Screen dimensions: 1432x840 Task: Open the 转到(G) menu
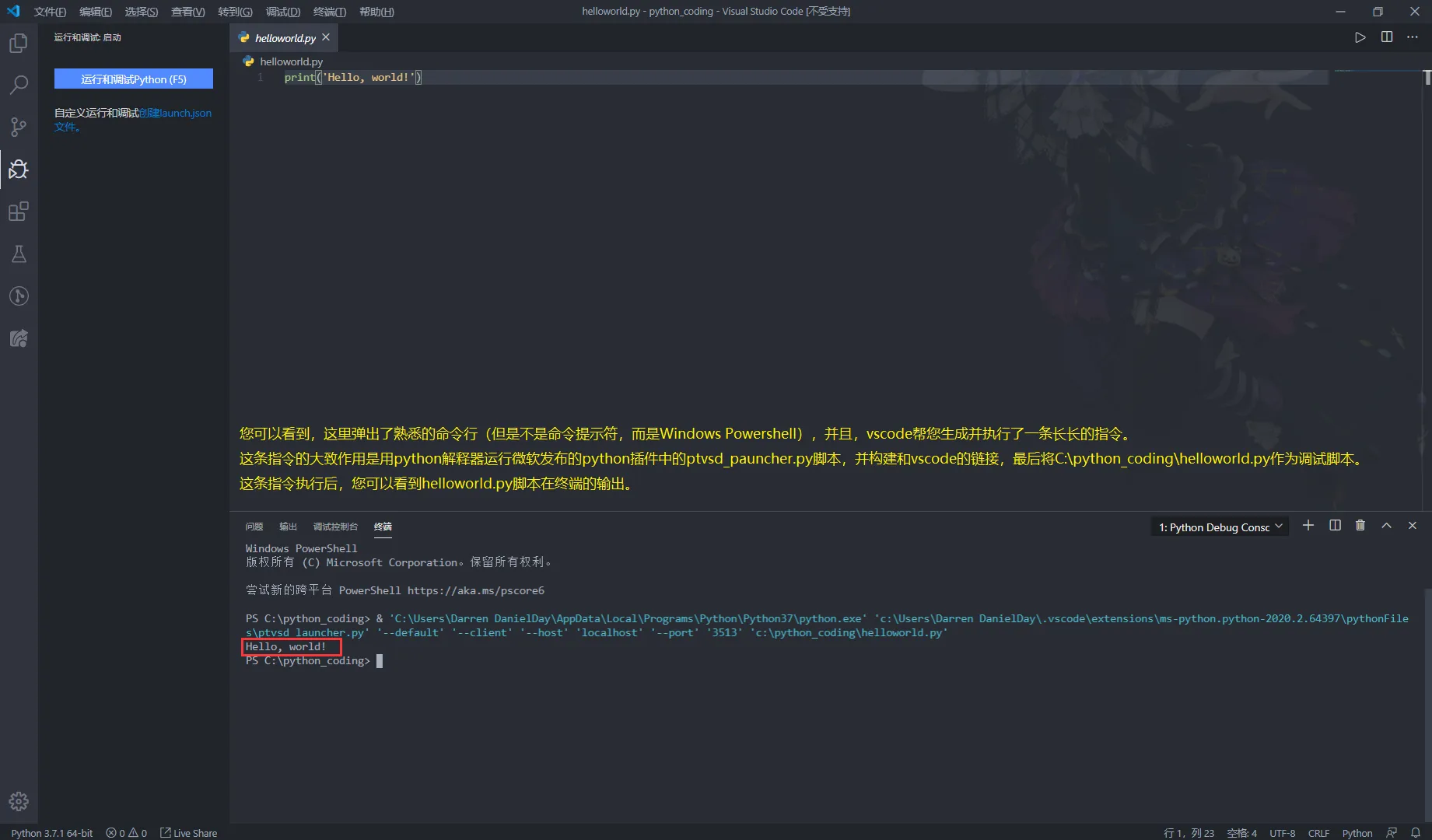[235, 12]
